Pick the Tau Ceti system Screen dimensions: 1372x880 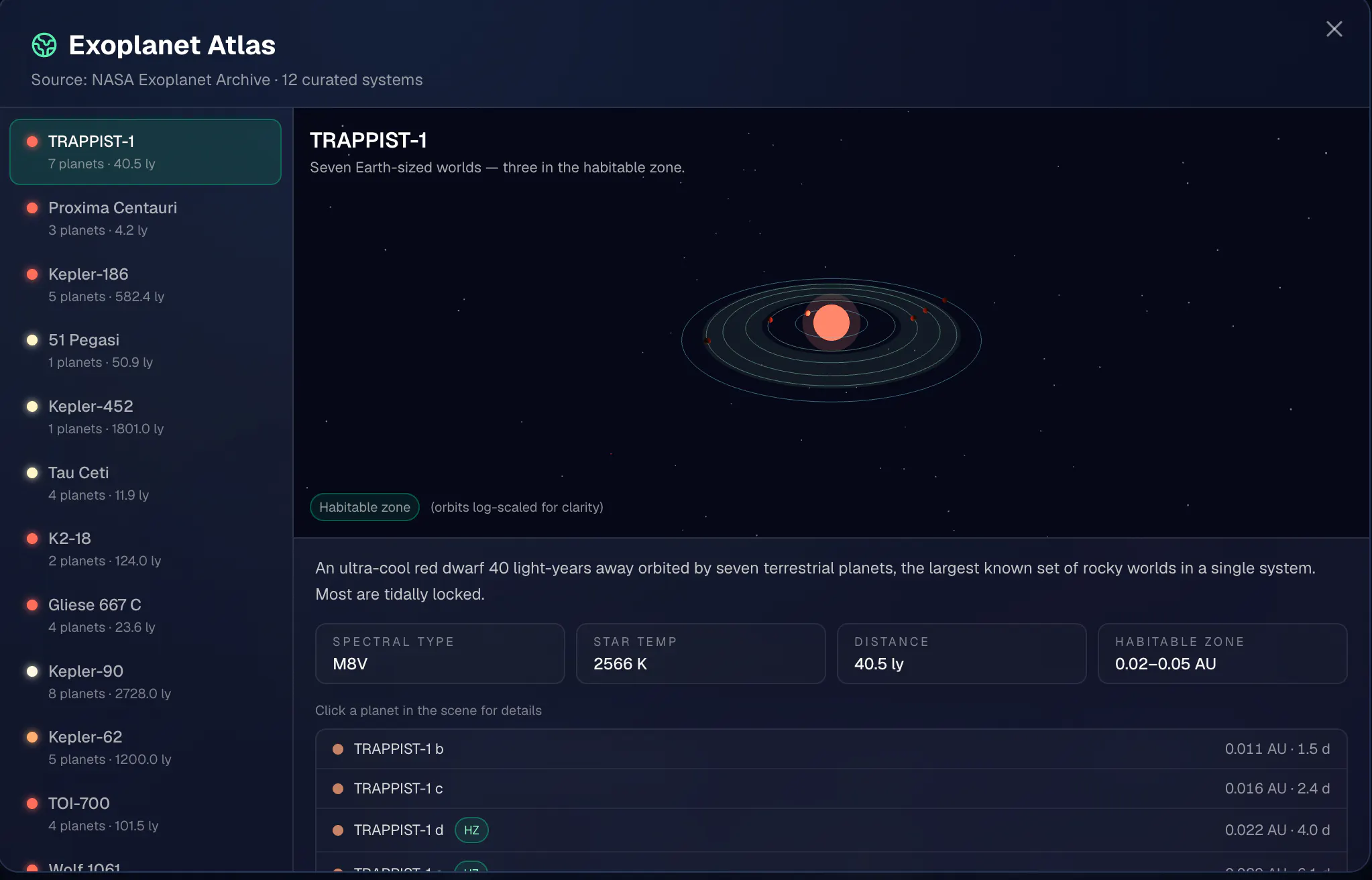pos(145,483)
